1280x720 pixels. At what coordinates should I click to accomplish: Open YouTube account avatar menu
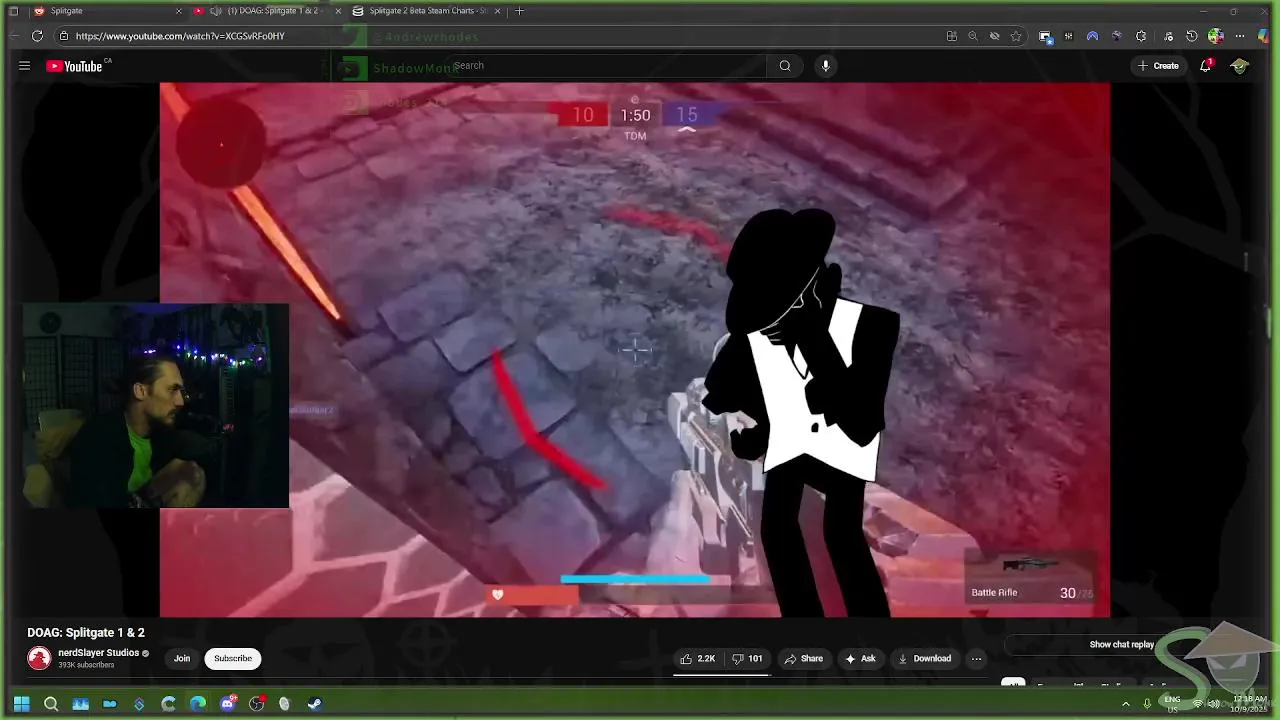tap(1240, 66)
